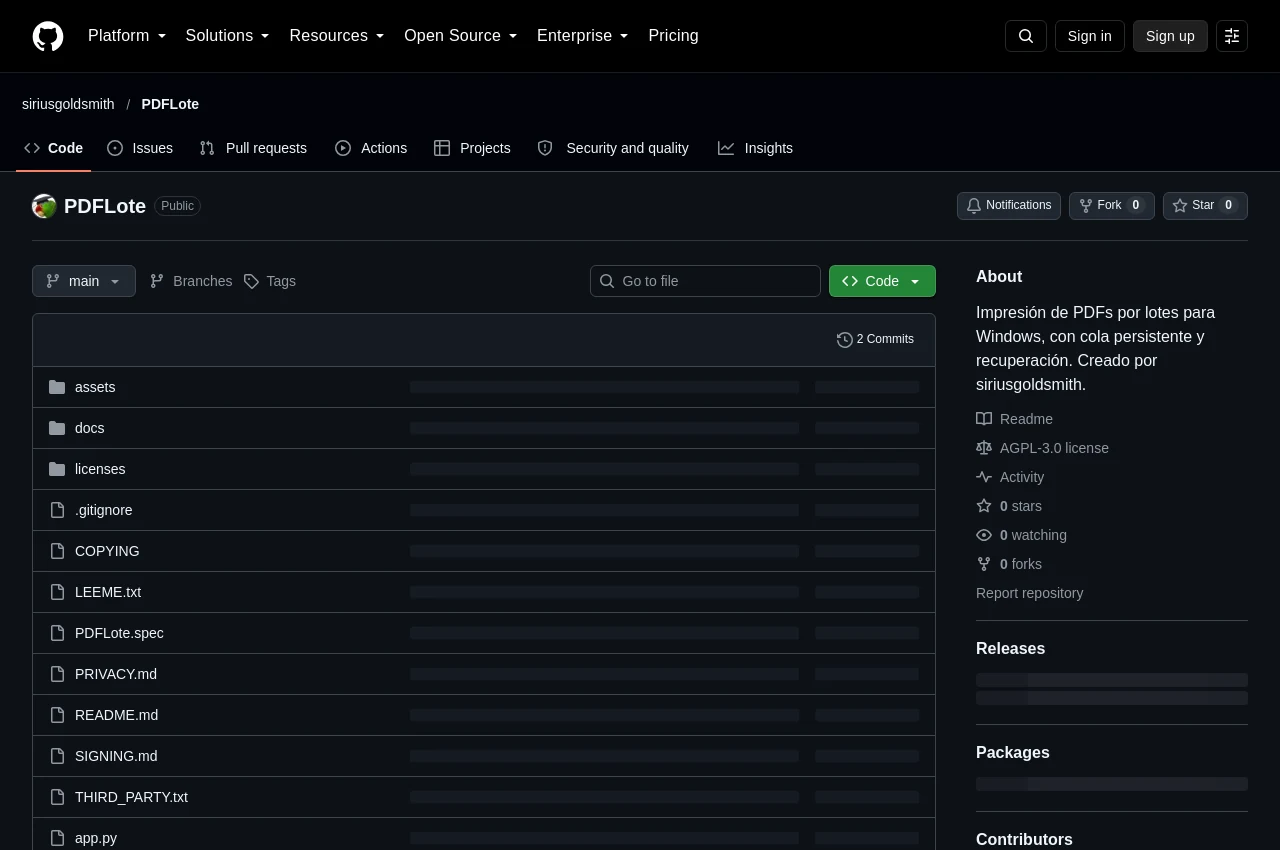The height and width of the screenshot is (850, 1280).
Task: Click the GitHub logo icon
Action: tap(48, 36)
